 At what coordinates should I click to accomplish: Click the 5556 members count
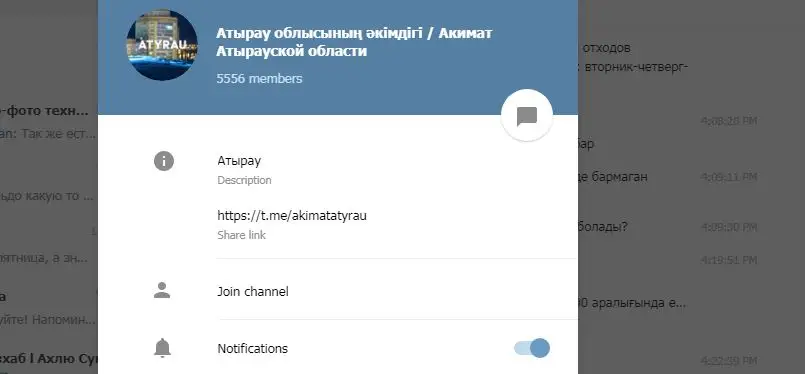click(259, 79)
